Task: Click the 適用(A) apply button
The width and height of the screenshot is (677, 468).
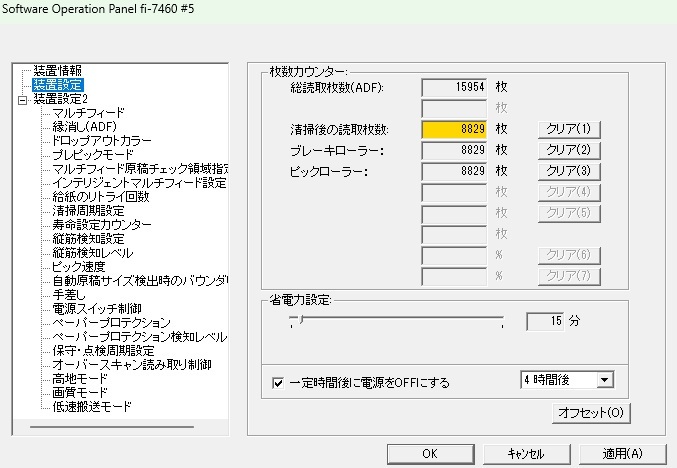Action: [x=623, y=454]
